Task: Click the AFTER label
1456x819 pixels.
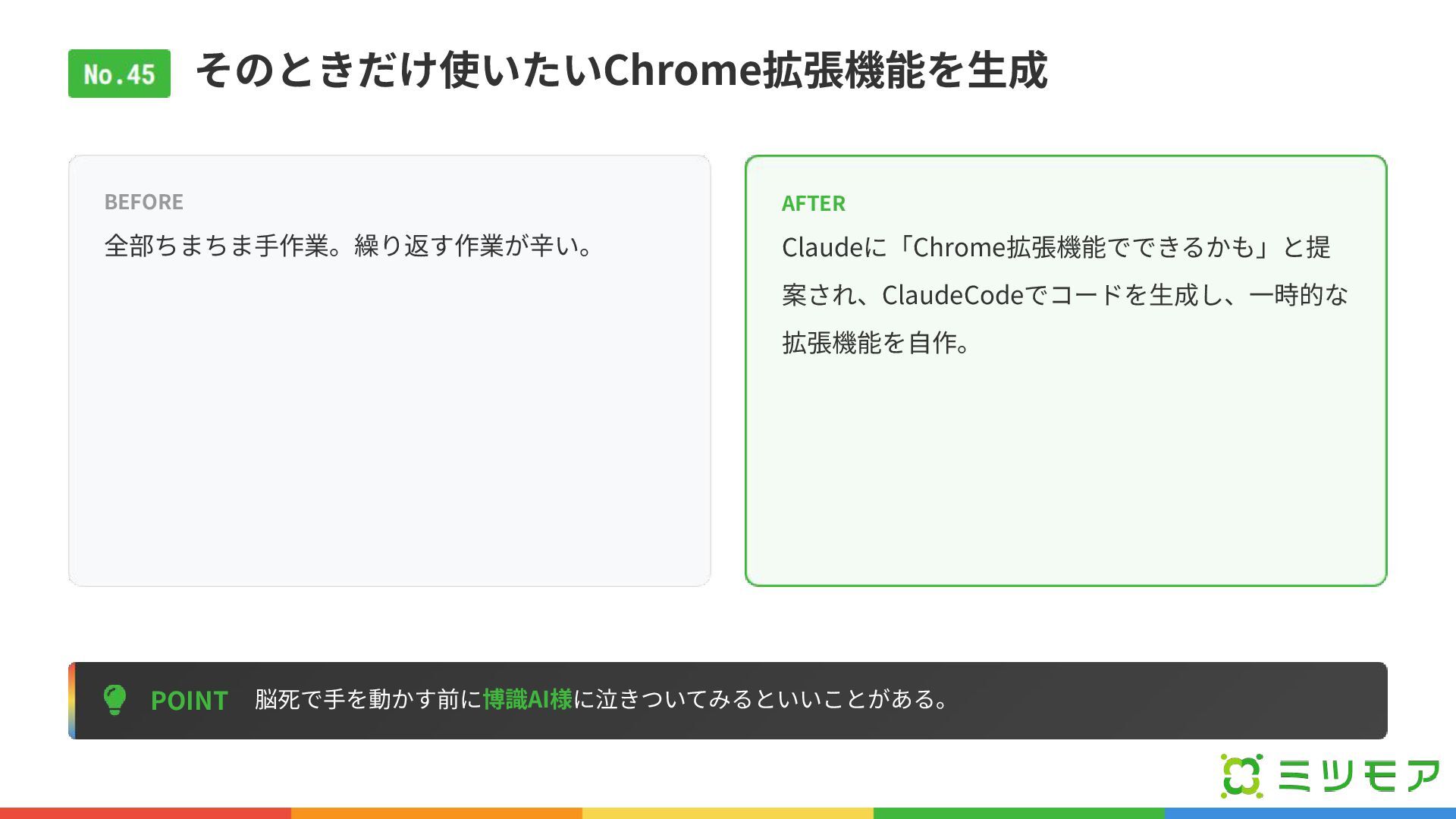Action: (813, 203)
